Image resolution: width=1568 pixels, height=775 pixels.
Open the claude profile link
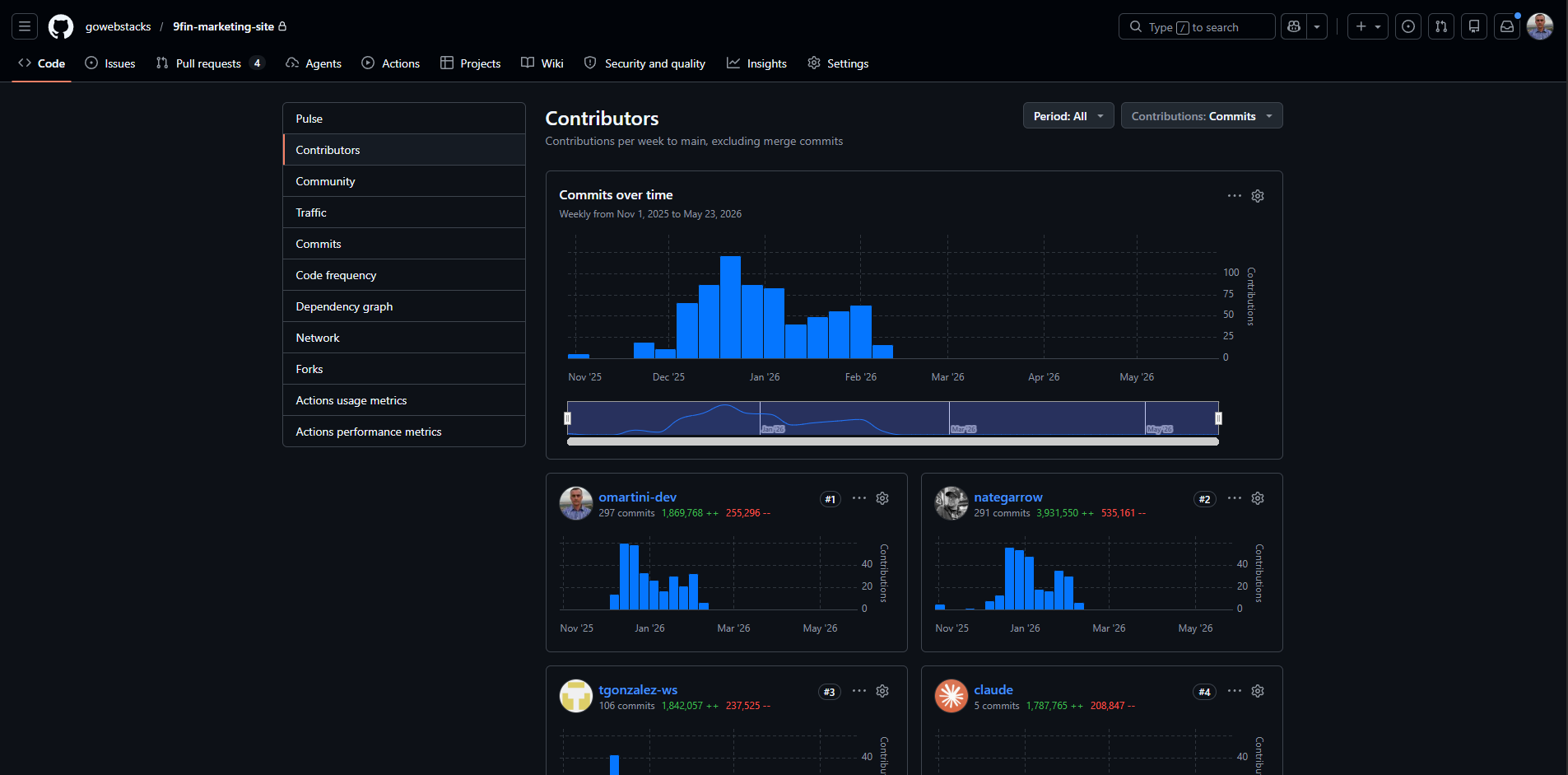point(993,690)
